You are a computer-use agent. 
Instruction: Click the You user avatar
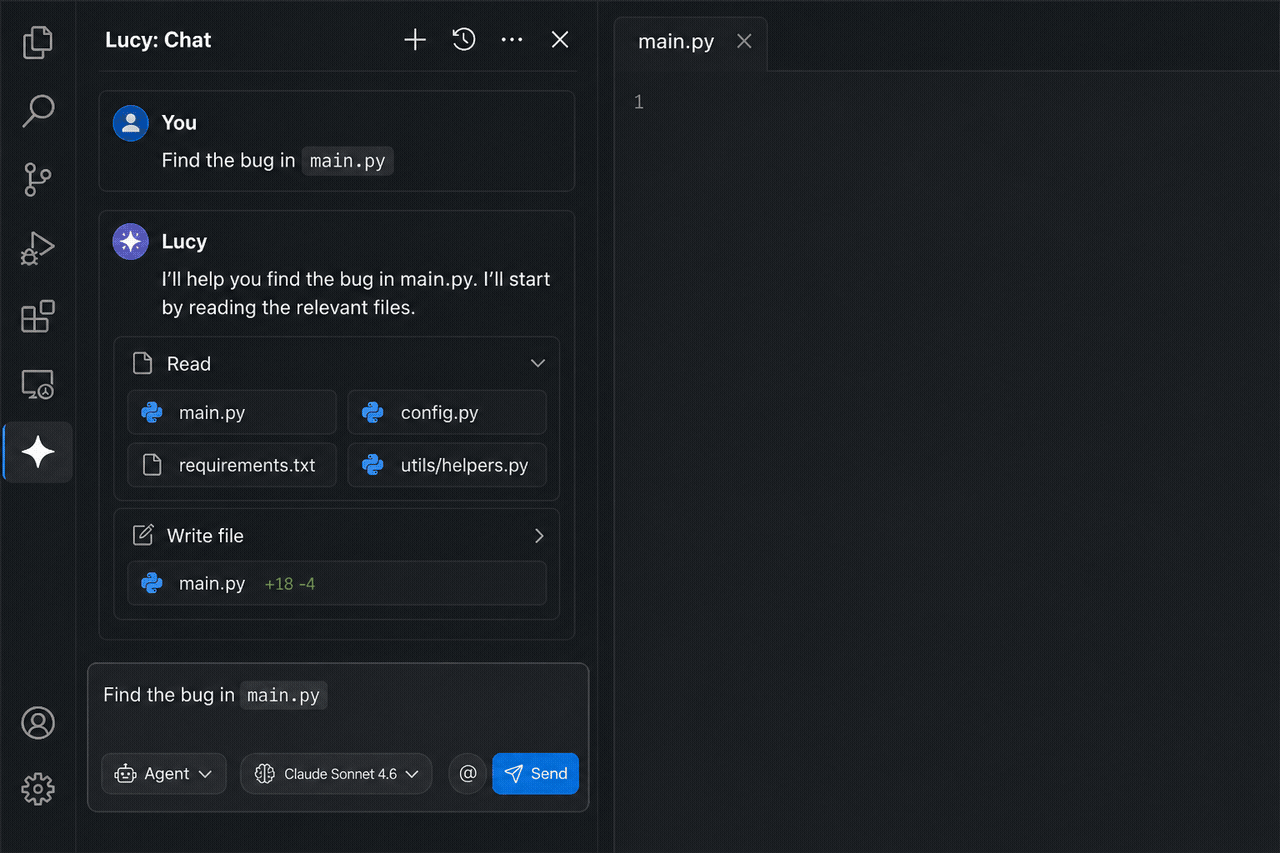click(x=131, y=123)
